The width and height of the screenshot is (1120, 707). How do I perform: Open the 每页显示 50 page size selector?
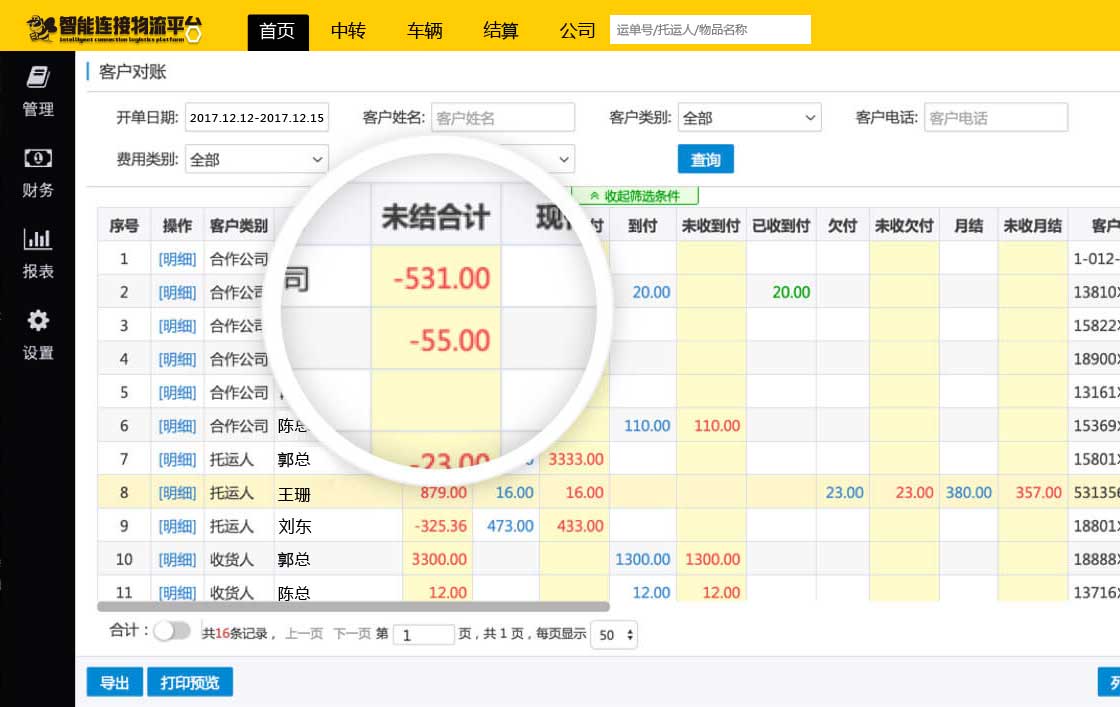(x=614, y=635)
